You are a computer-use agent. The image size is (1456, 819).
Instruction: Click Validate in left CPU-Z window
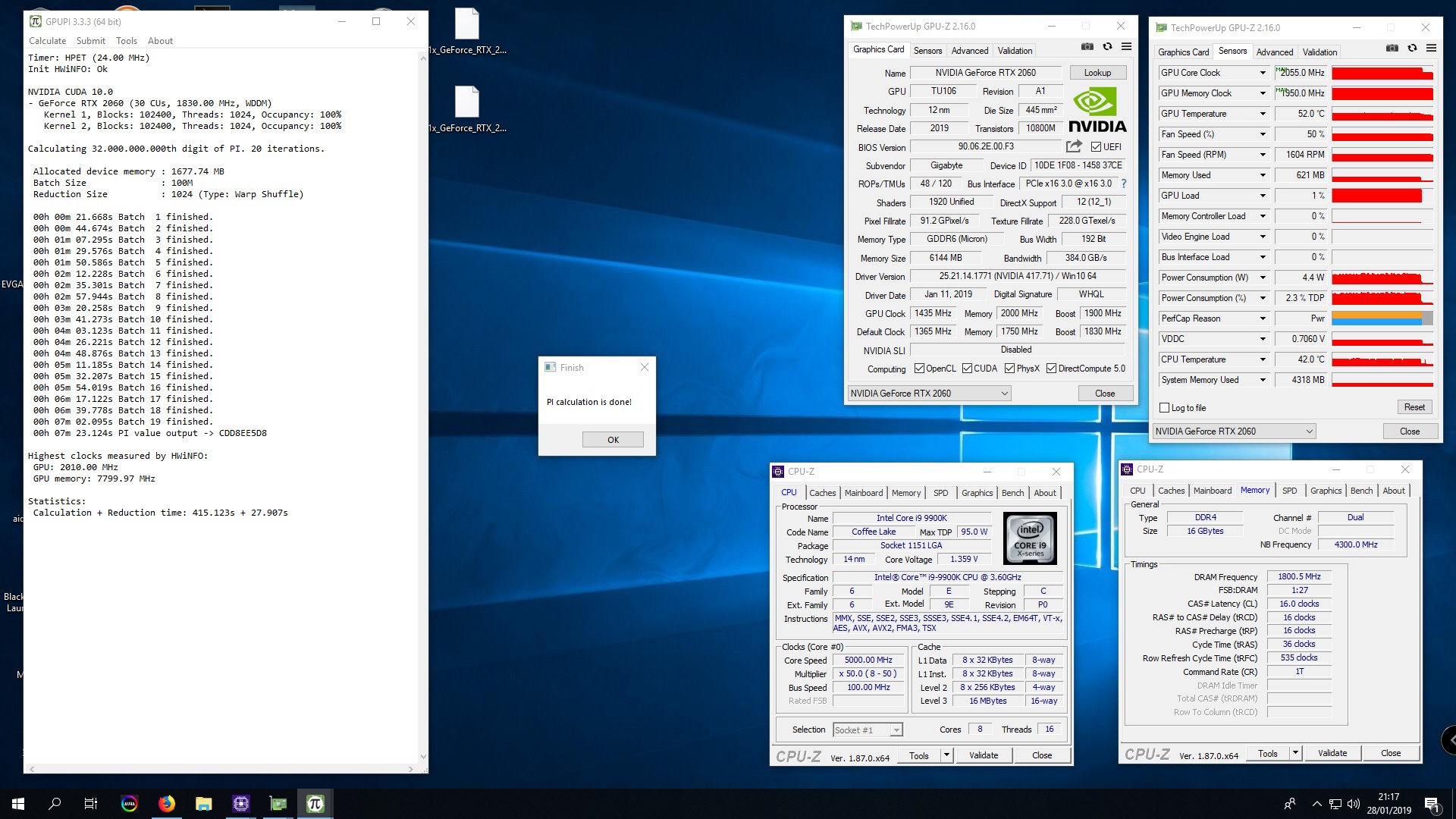click(x=984, y=755)
